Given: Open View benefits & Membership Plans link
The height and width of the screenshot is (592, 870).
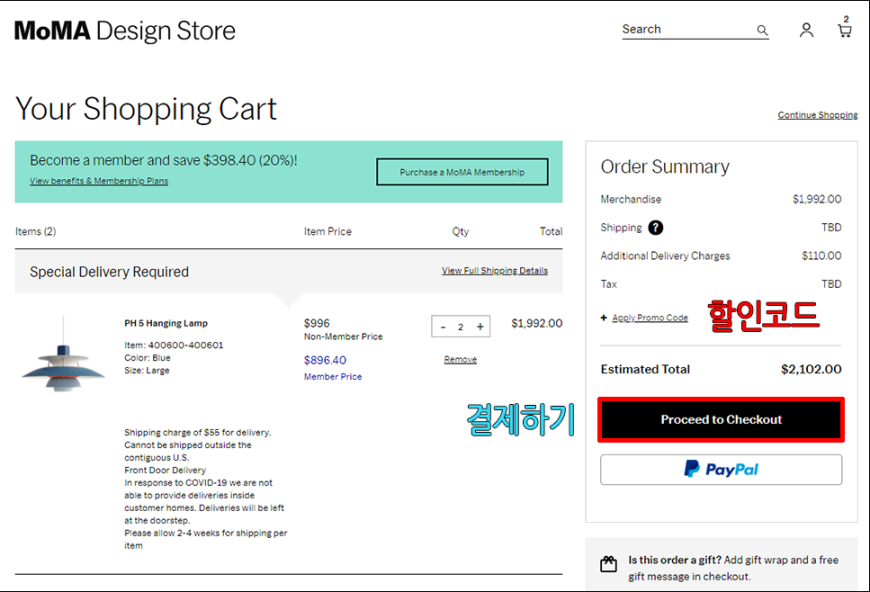Looking at the screenshot, I should point(99,181).
